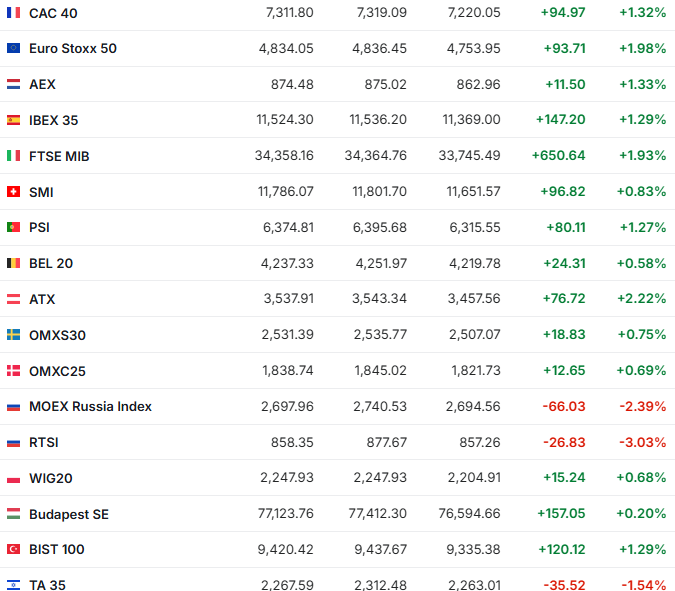Click the Italy flag beside FTSE MIB

(13, 156)
